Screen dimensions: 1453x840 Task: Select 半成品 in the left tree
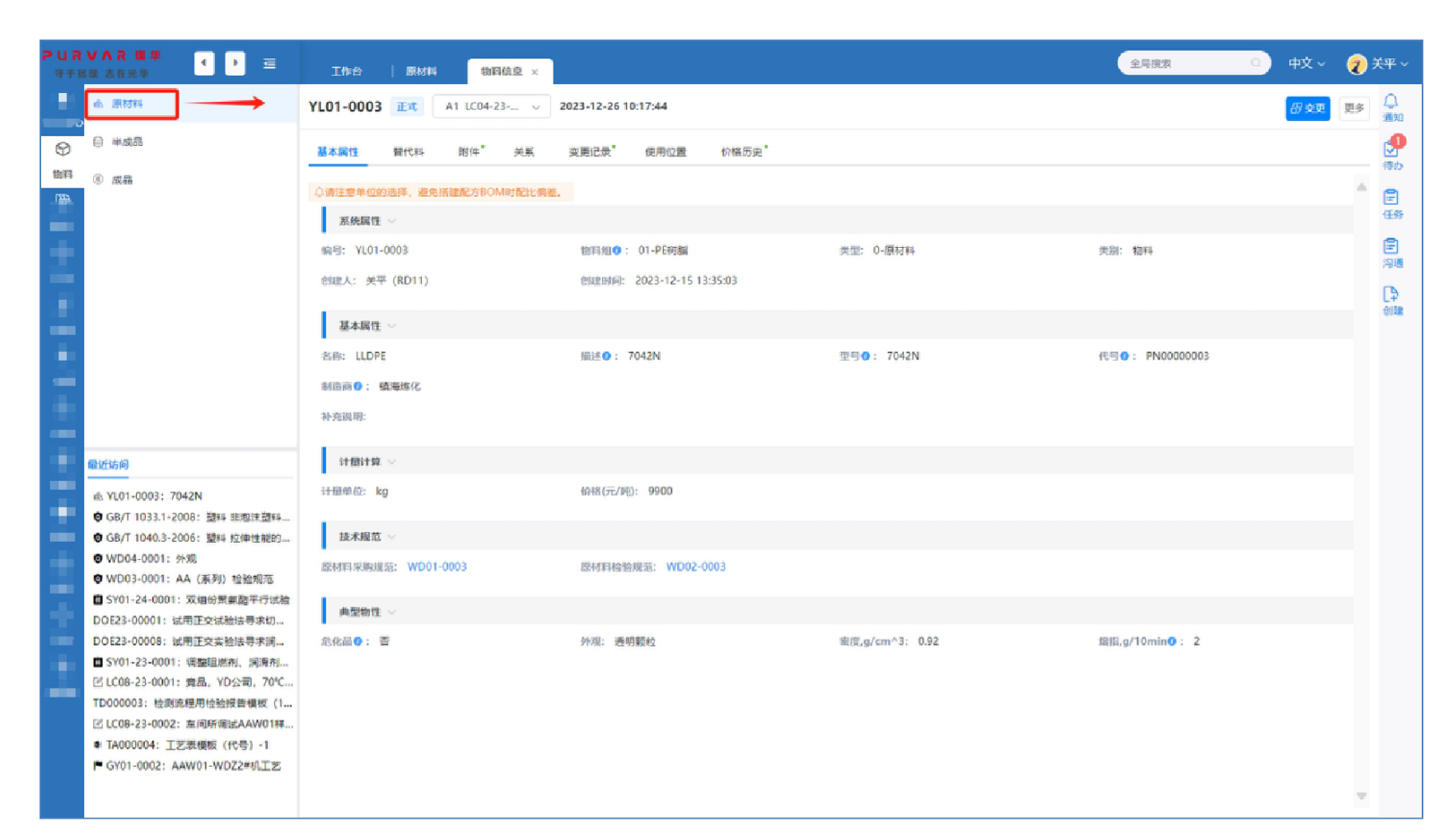point(127,142)
